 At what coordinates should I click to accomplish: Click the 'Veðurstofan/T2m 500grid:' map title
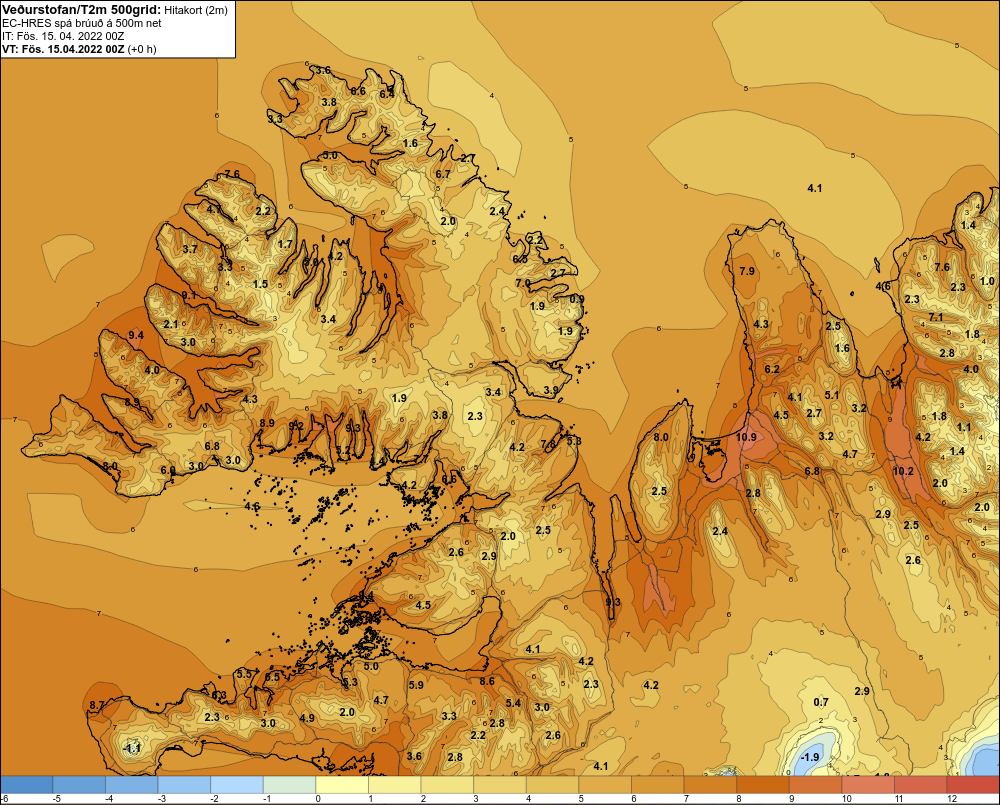coord(82,10)
